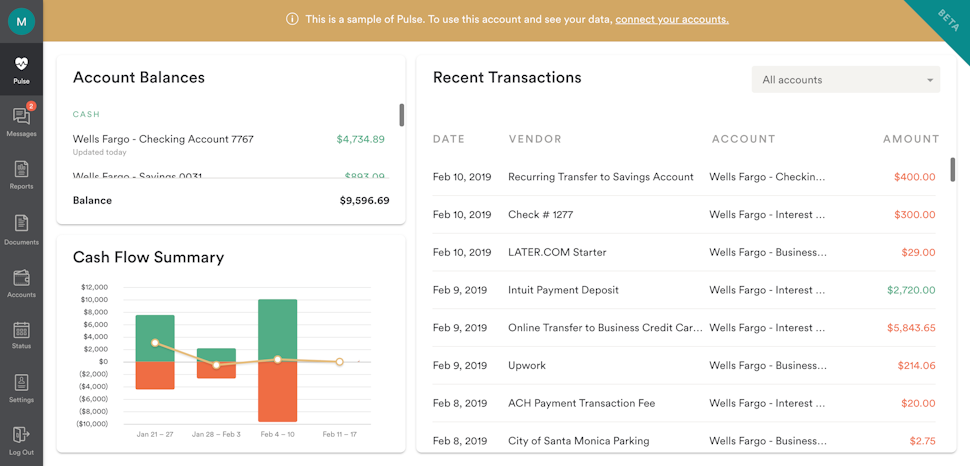Open the Settings sidebar icon
This screenshot has height=466, width=970.
[x=21, y=384]
